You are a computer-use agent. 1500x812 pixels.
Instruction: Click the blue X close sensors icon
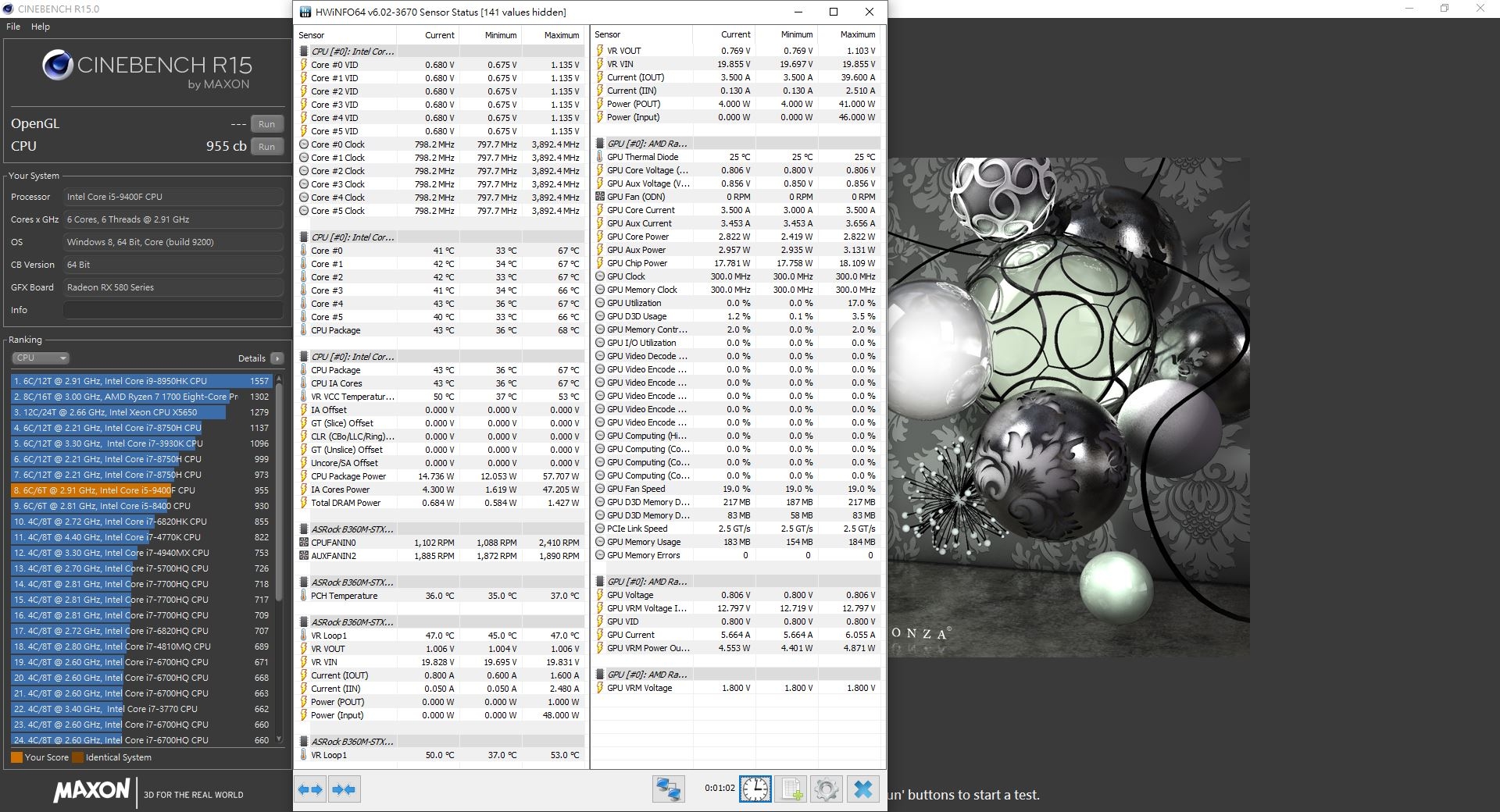tap(863, 789)
